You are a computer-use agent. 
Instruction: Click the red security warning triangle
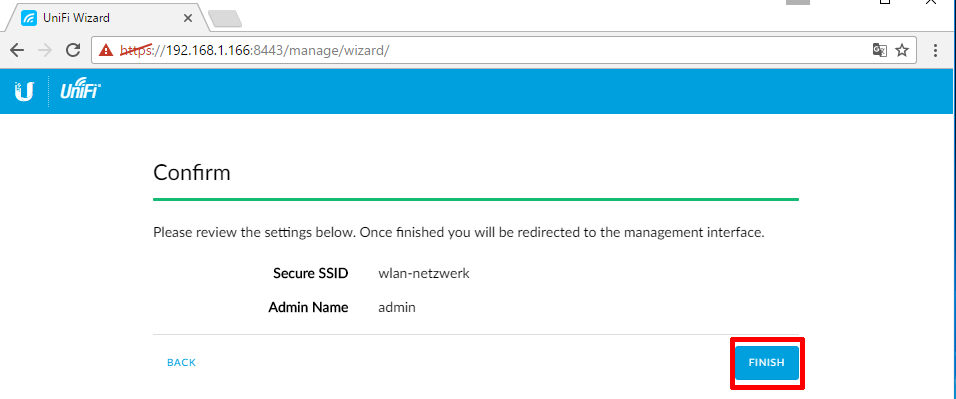tap(107, 50)
